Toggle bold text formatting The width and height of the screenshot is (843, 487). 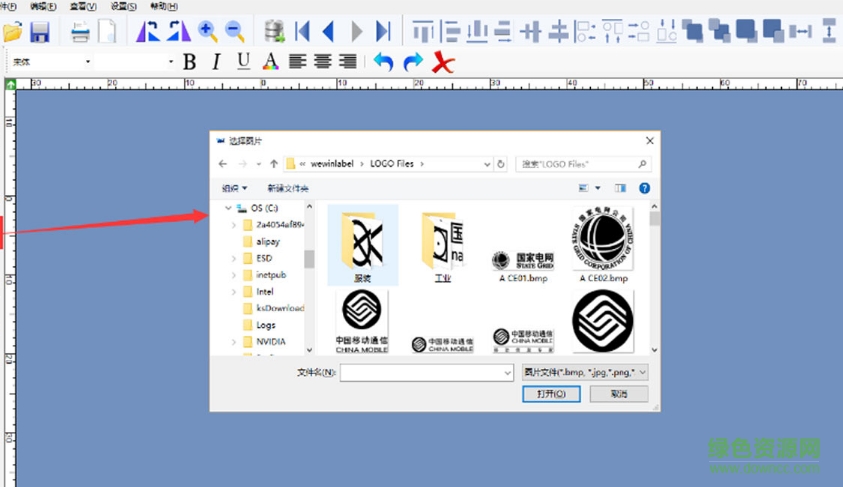tap(189, 62)
